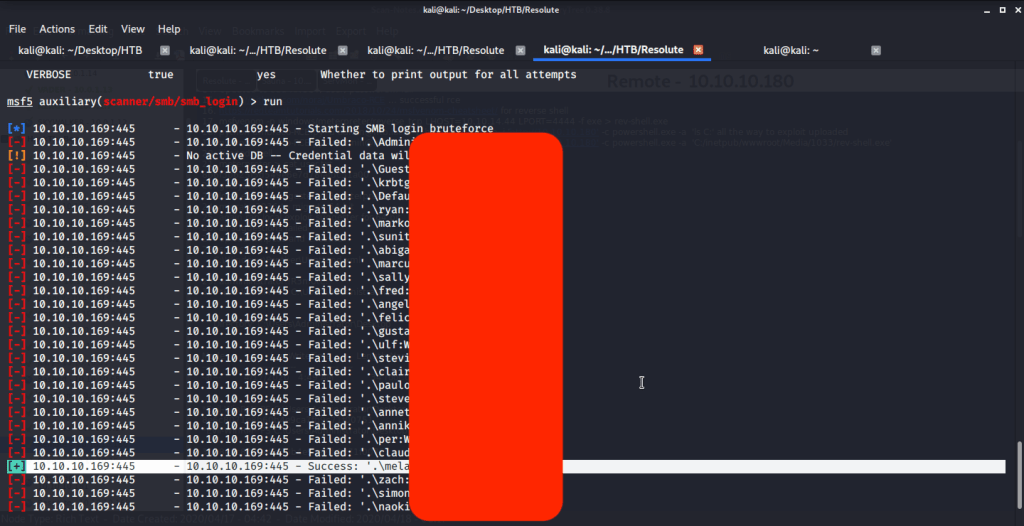Select the second tab from the left

257,50
